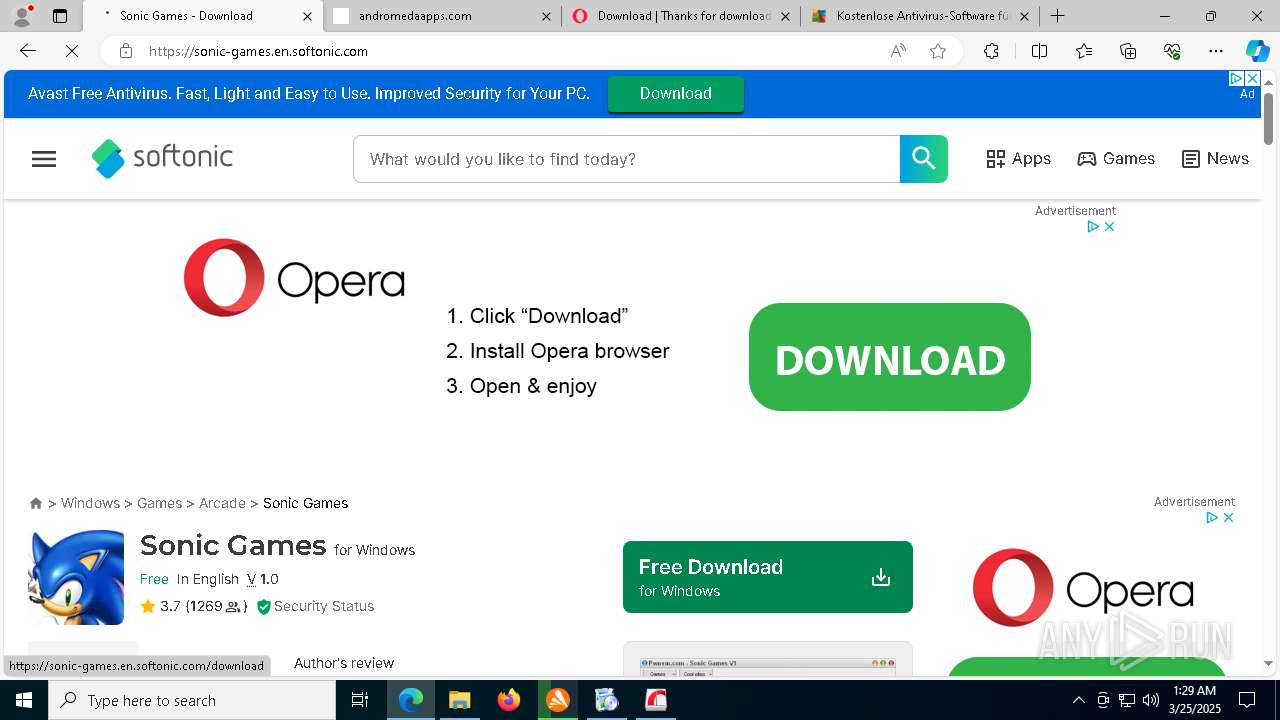The width and height of the screenshot is (1280, 720).
Task: View site information lock icon
Action: 125,51
